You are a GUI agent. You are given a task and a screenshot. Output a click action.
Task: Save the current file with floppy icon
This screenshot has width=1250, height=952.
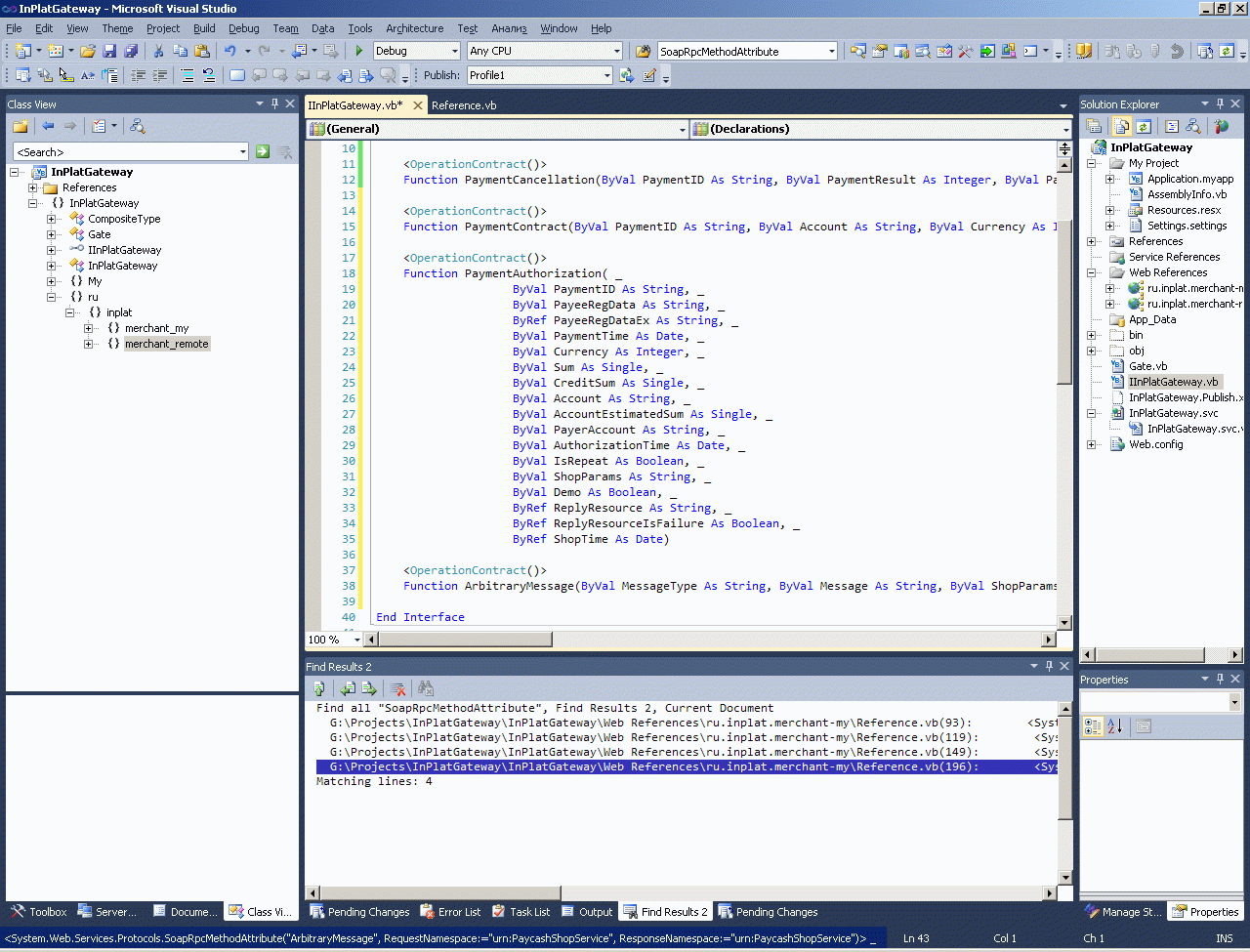[109, 51]
